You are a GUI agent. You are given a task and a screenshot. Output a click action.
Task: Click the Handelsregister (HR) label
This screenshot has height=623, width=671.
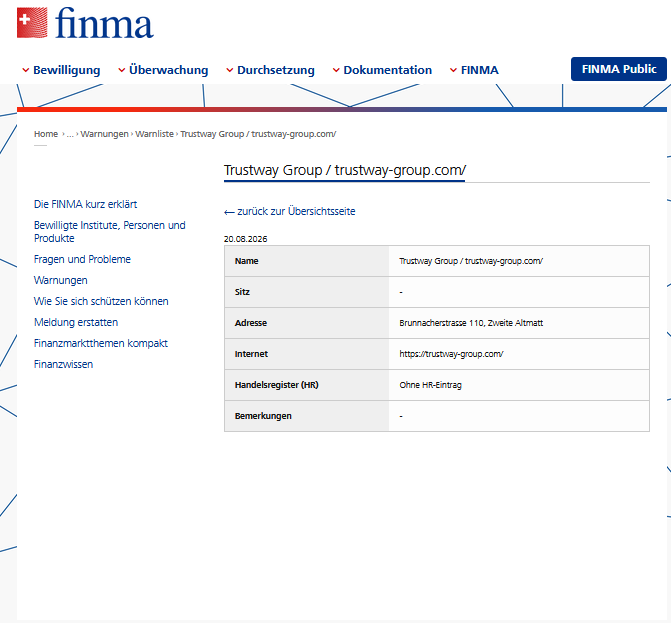pyautogui.click(x=276, y=385)
